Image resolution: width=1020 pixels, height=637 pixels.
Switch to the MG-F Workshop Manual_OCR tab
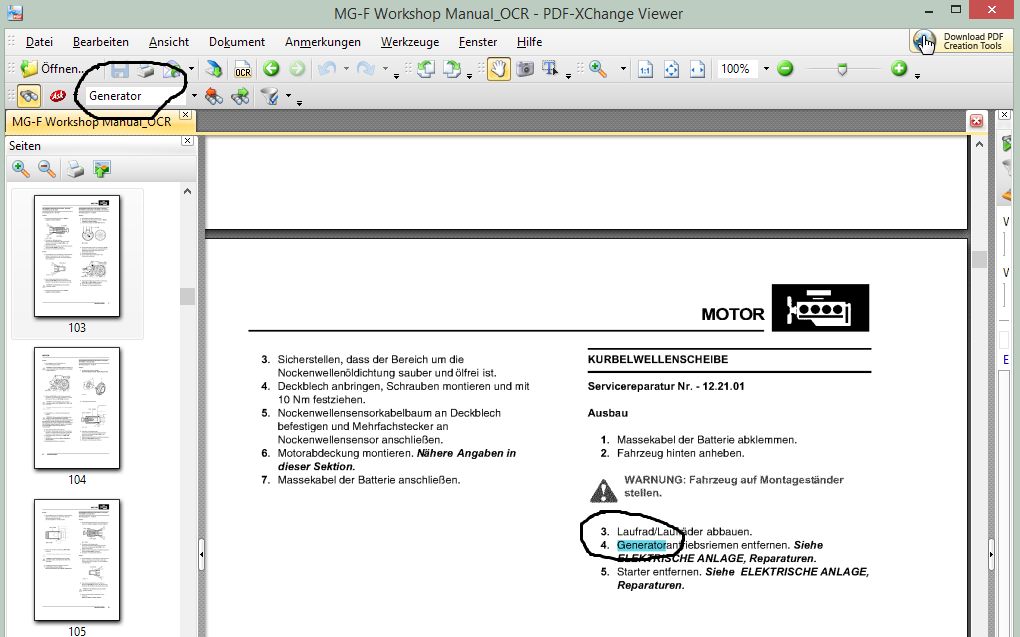tap(90, 121)
